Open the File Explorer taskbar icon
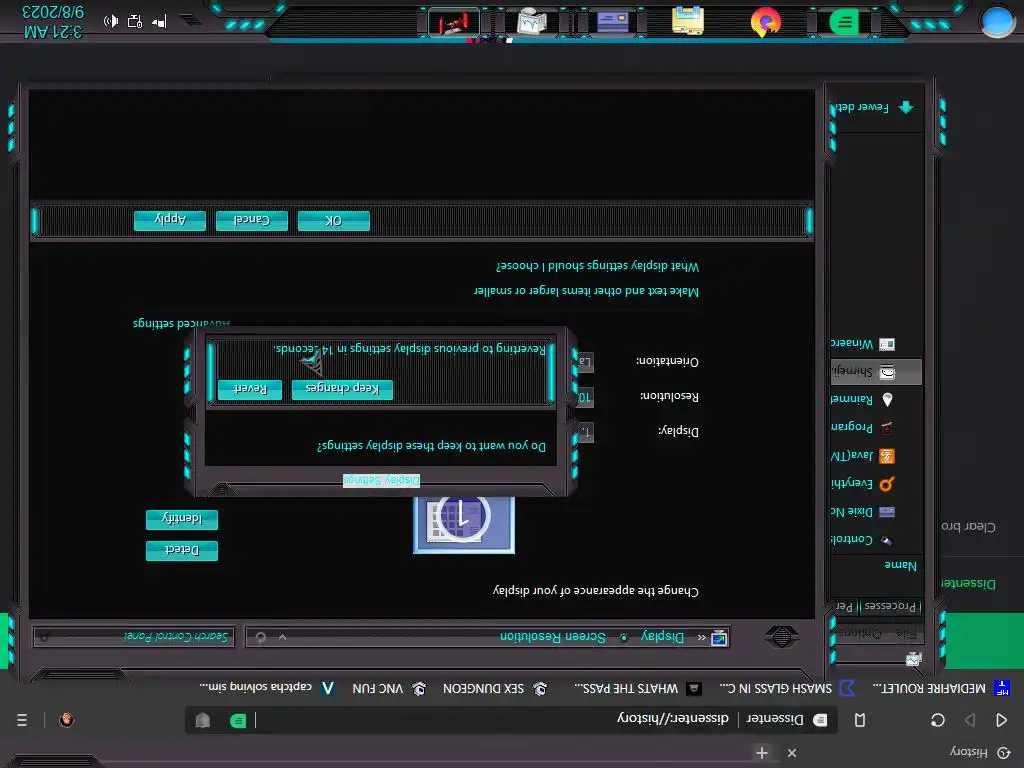This screenshot has height=768, width=1024. coord(688,21)
